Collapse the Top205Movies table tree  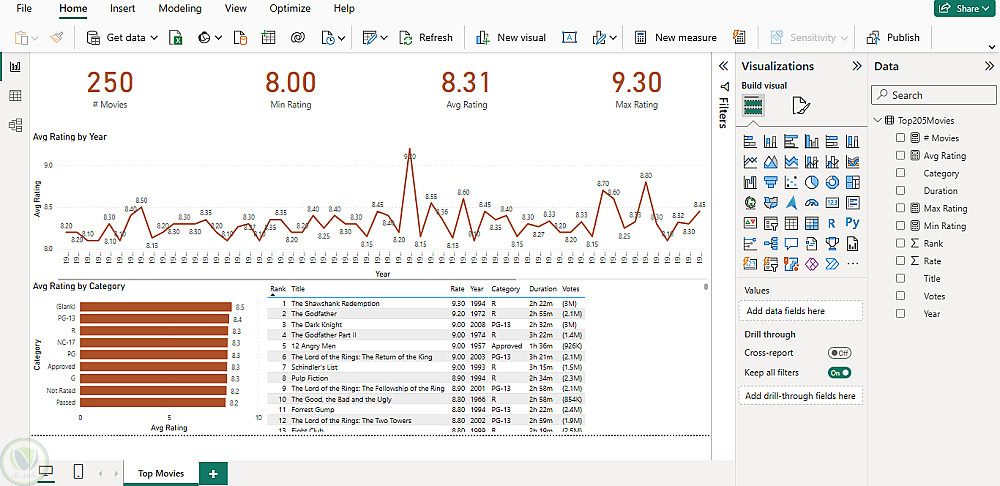[x=878, y=120]
